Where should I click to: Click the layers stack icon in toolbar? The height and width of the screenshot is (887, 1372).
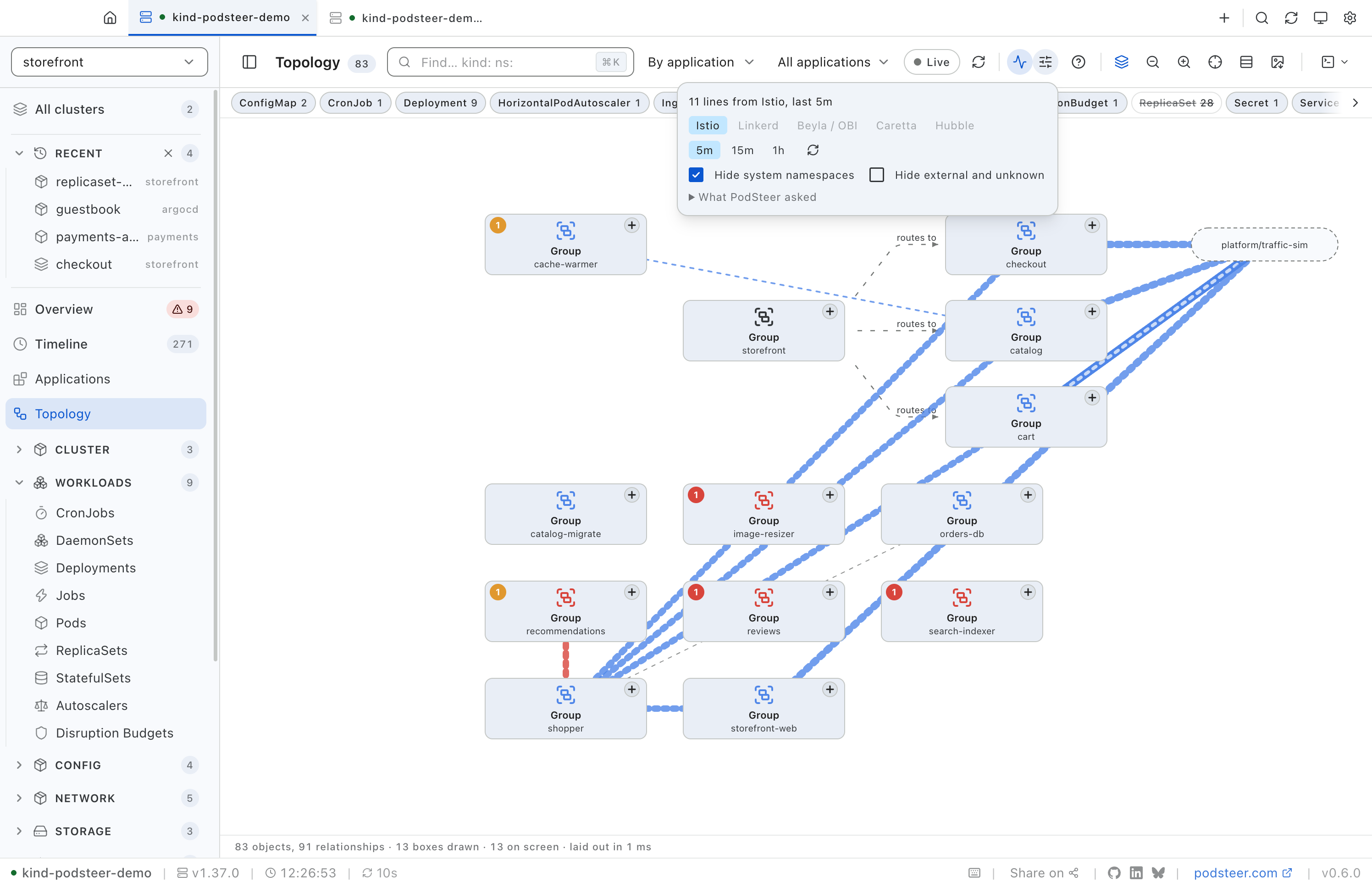(1121, 62)
